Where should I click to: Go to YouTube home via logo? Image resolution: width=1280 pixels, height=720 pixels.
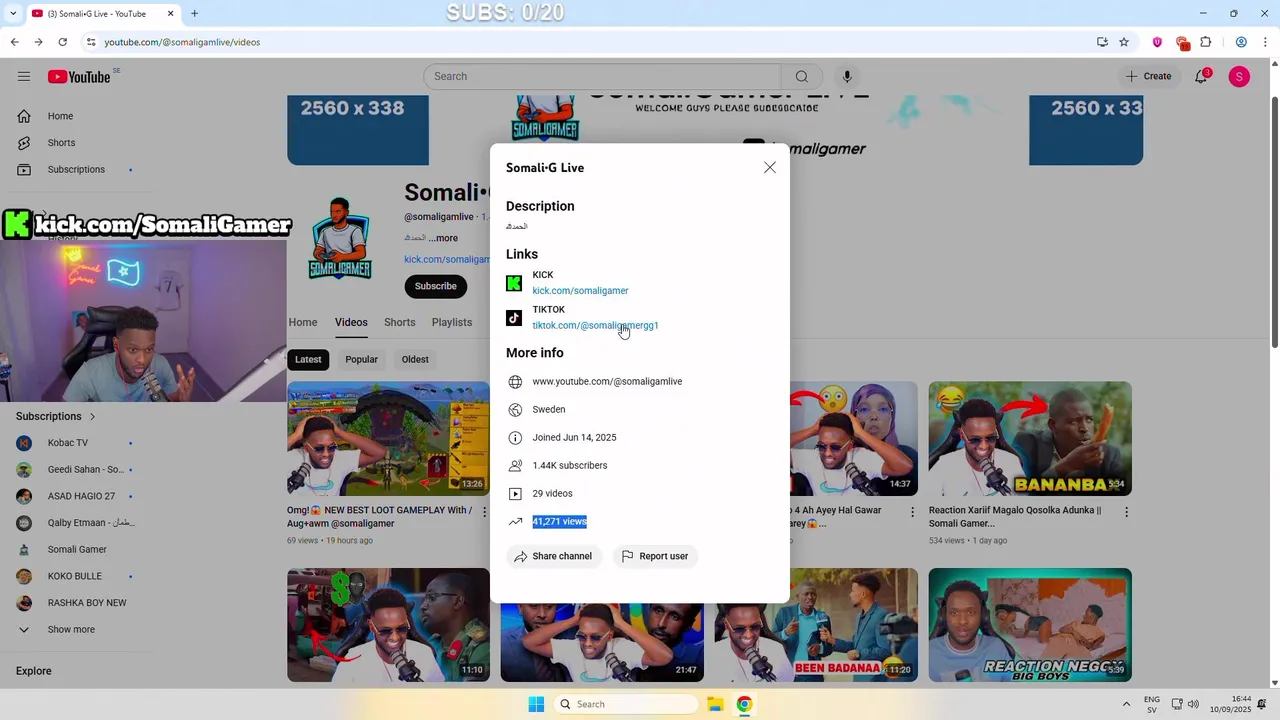point(79,77)
